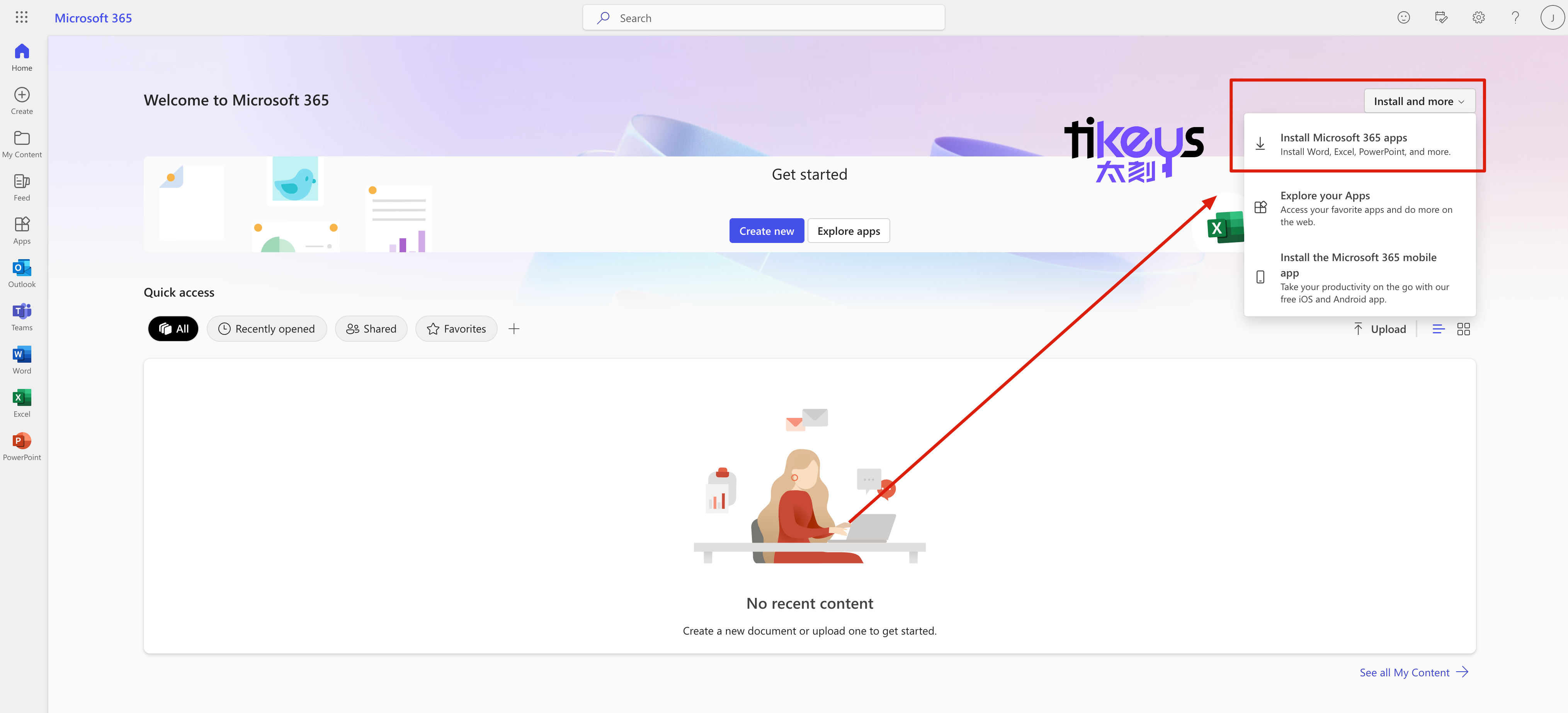Open Feed in the sidebar

22,187
